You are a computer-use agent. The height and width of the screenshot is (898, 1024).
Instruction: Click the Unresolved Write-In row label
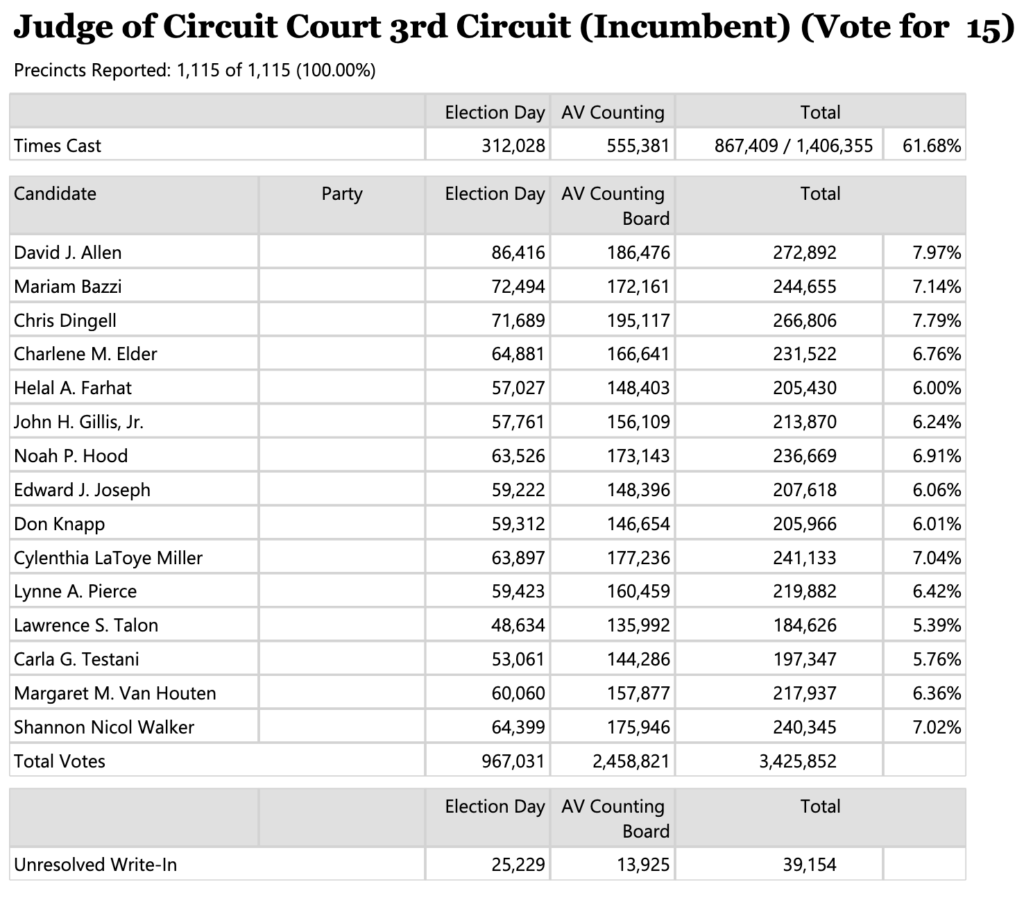point(95,864)
